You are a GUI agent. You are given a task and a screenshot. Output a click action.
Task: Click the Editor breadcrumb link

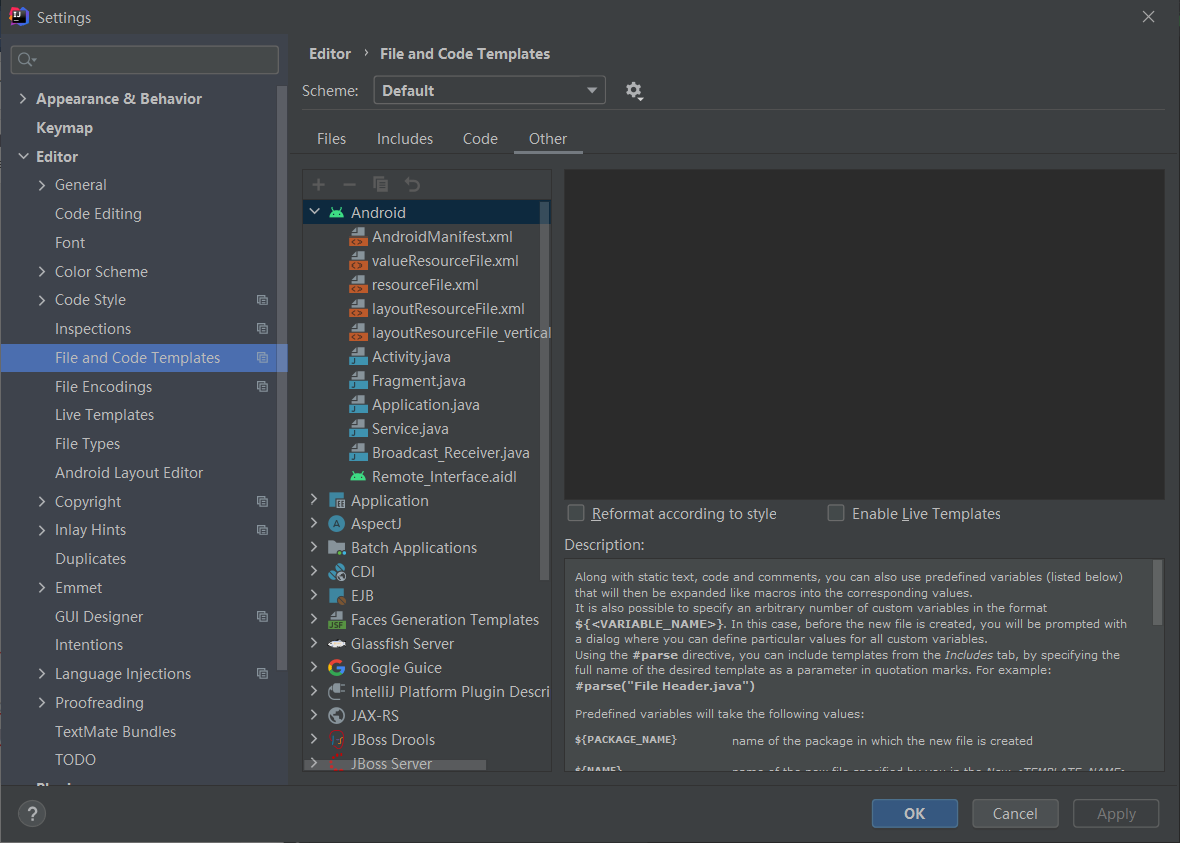[330, 54]
